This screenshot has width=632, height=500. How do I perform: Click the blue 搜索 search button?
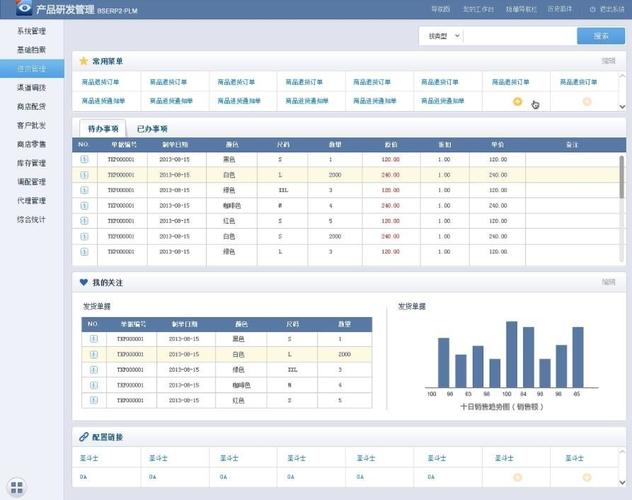601,36
